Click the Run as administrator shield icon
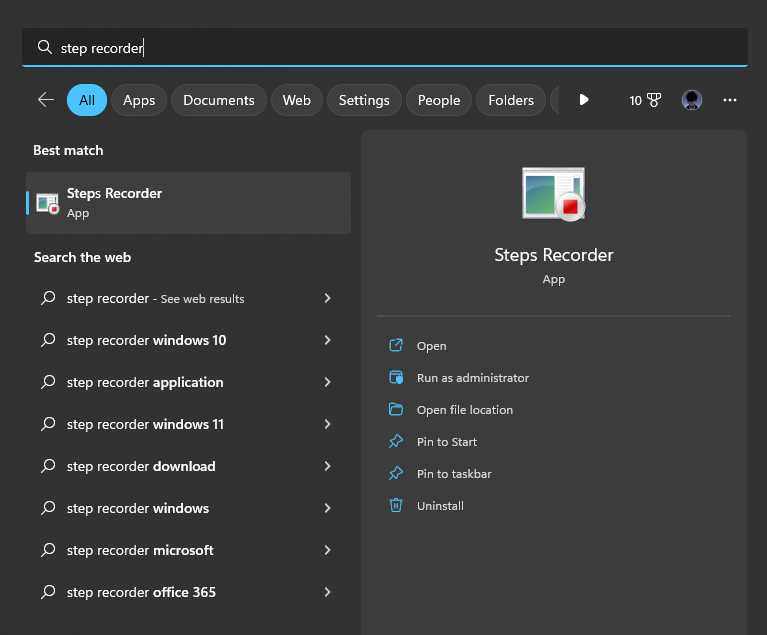The height and width of the screenshot is (635, 767). (396, 377)
